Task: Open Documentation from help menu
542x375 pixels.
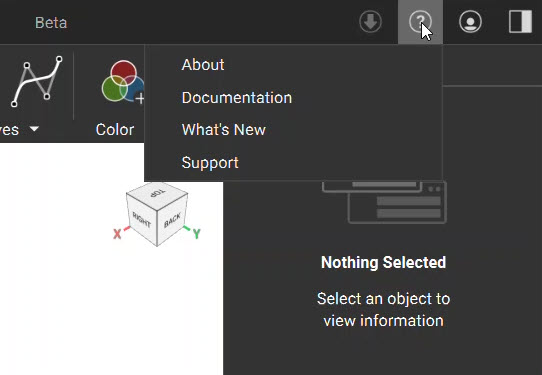Action: 237,98
